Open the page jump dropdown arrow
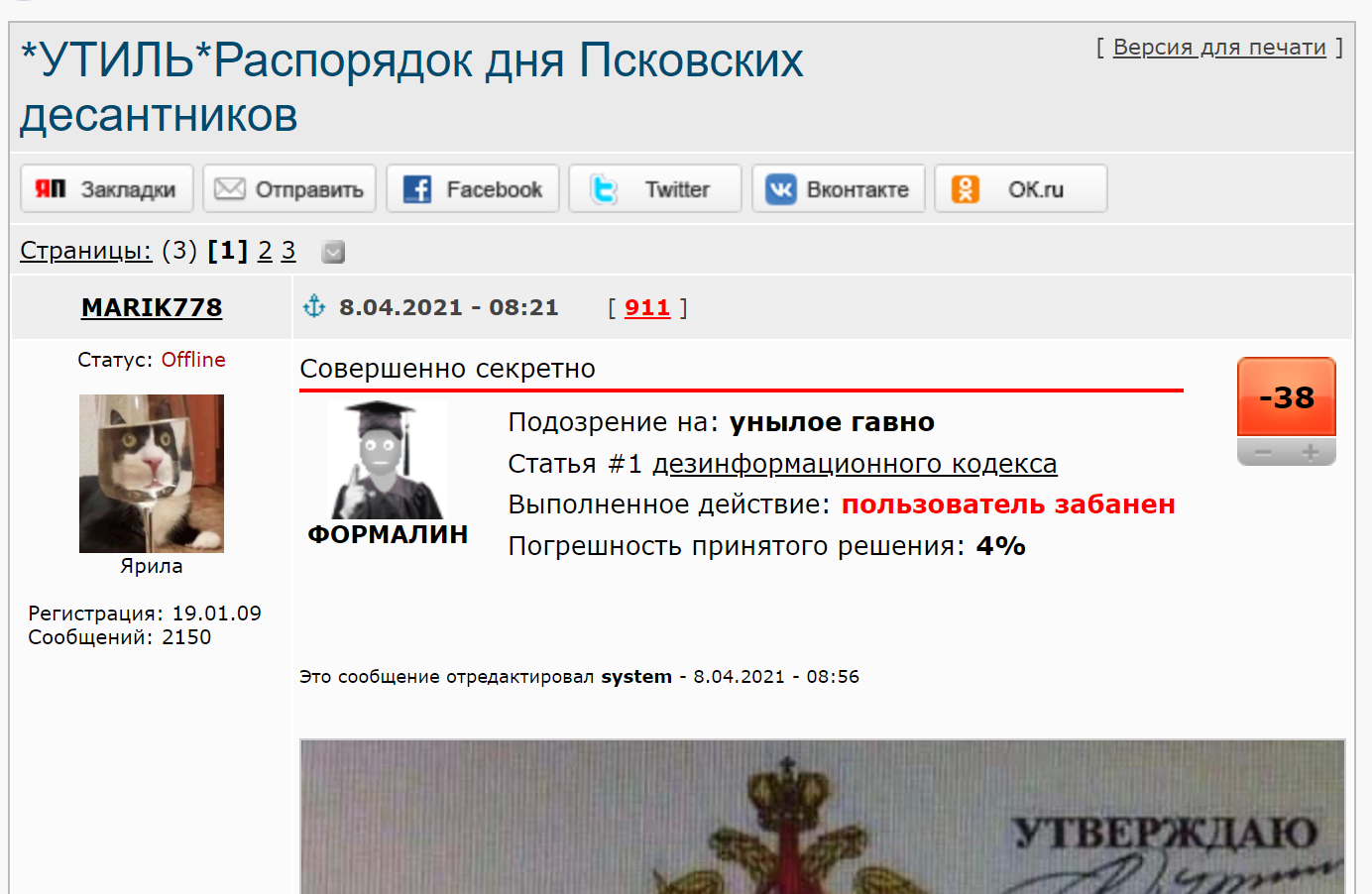Viewport: 1372px width, 894px height. (x=333, y=252)
